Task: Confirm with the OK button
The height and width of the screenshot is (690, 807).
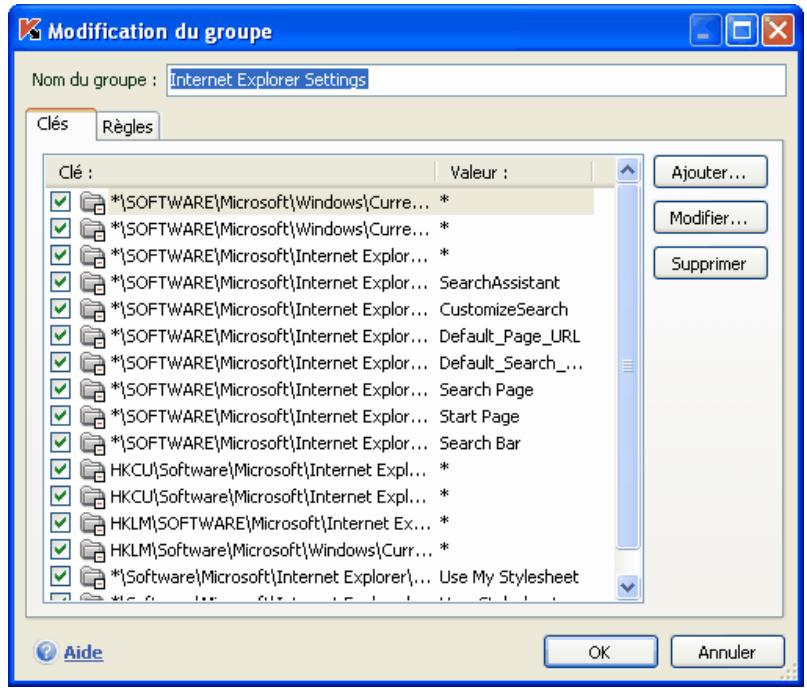Action: click(600, 652)
